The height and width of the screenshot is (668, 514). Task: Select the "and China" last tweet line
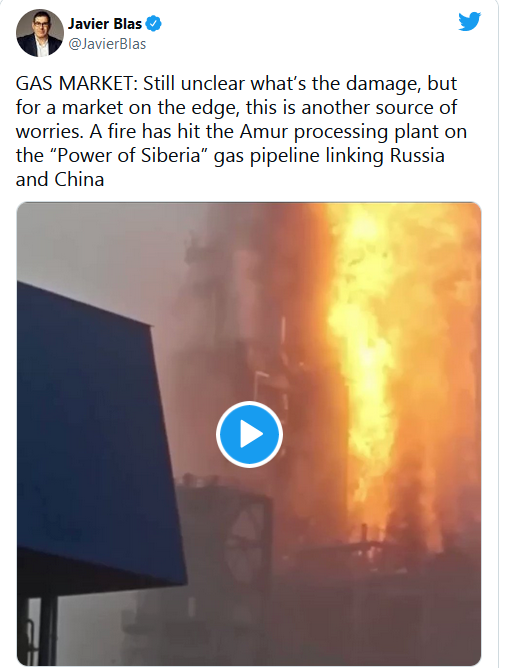click(x=60, y=179)
